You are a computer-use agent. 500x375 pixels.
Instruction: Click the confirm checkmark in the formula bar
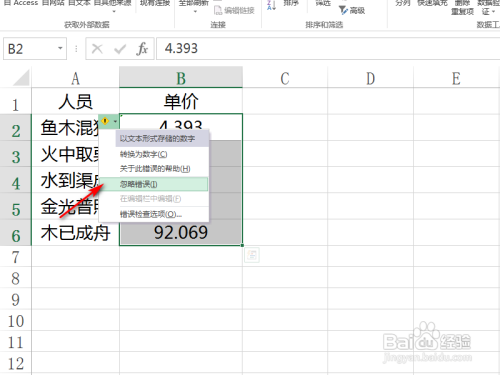pos(120,49)
